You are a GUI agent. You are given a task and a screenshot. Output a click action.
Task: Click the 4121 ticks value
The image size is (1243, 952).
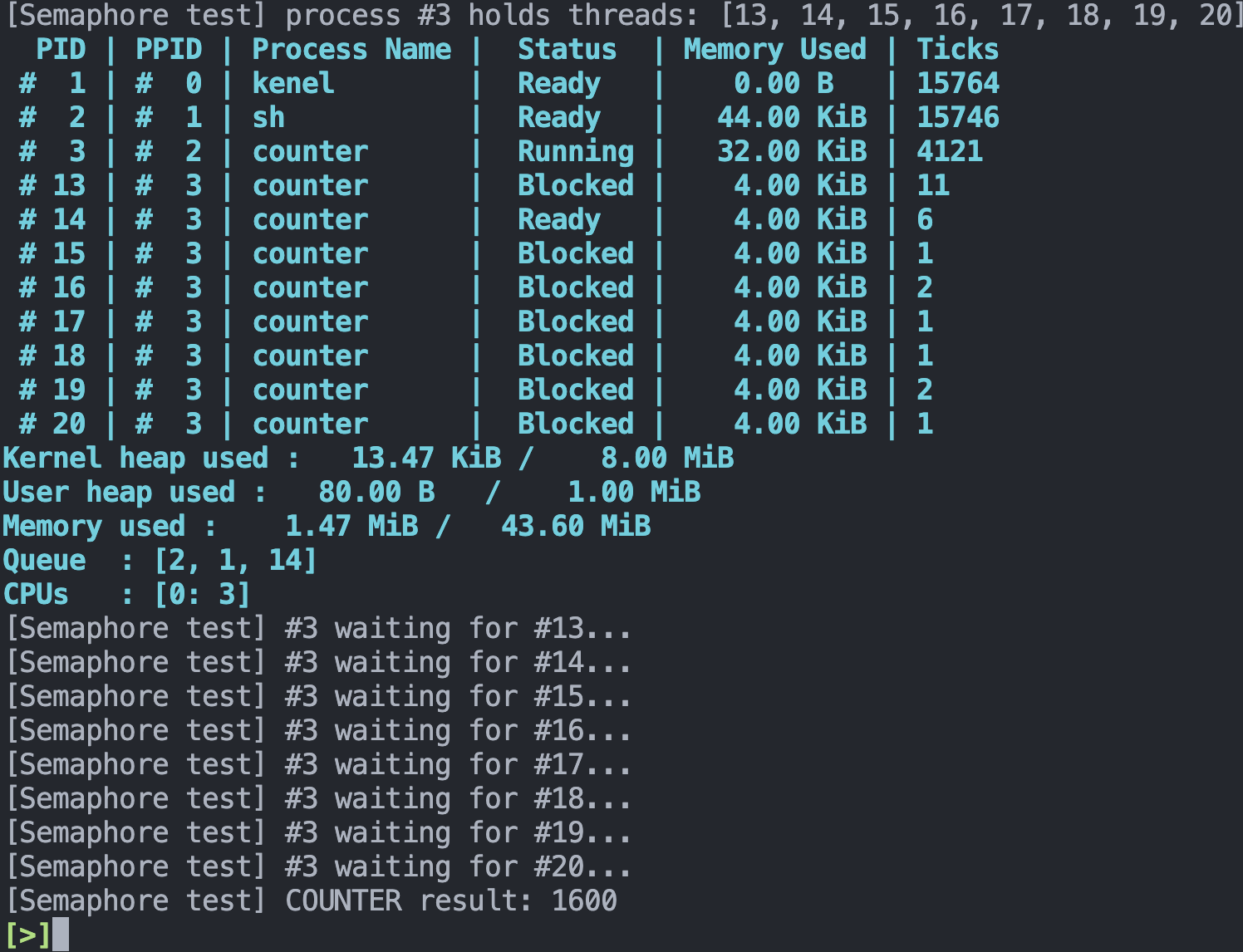[950, 151]
